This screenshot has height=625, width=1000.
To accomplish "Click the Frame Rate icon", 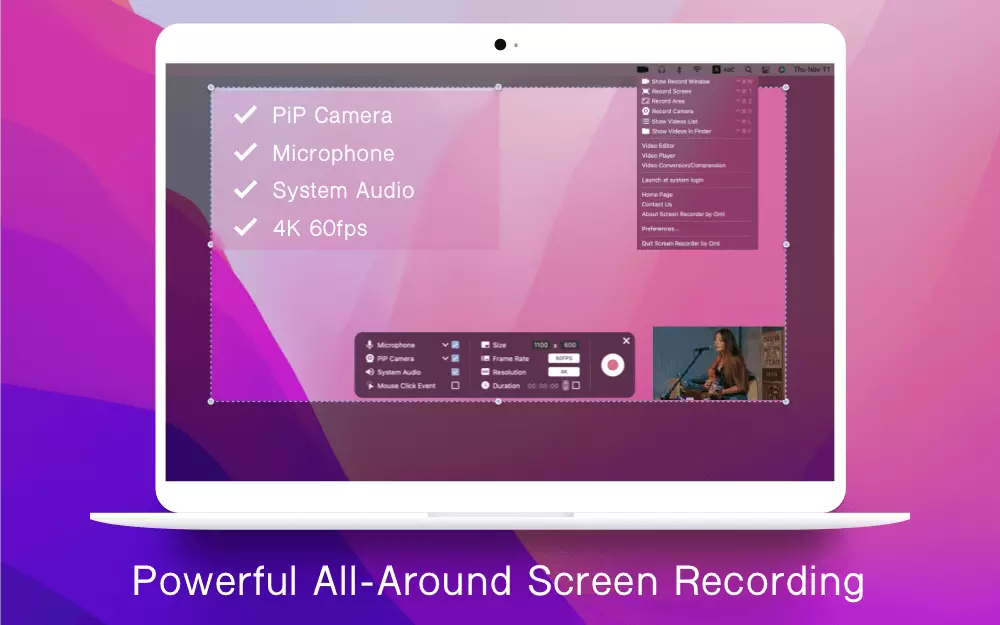I will [485, 358].
